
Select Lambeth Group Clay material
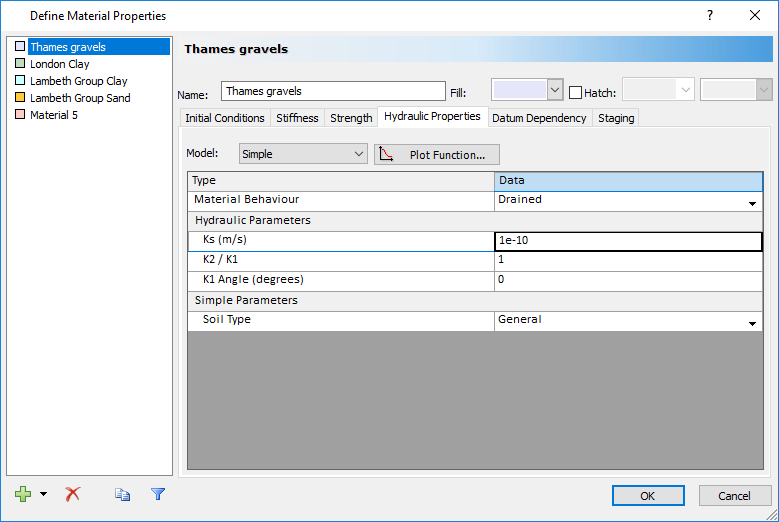[78, 80]
